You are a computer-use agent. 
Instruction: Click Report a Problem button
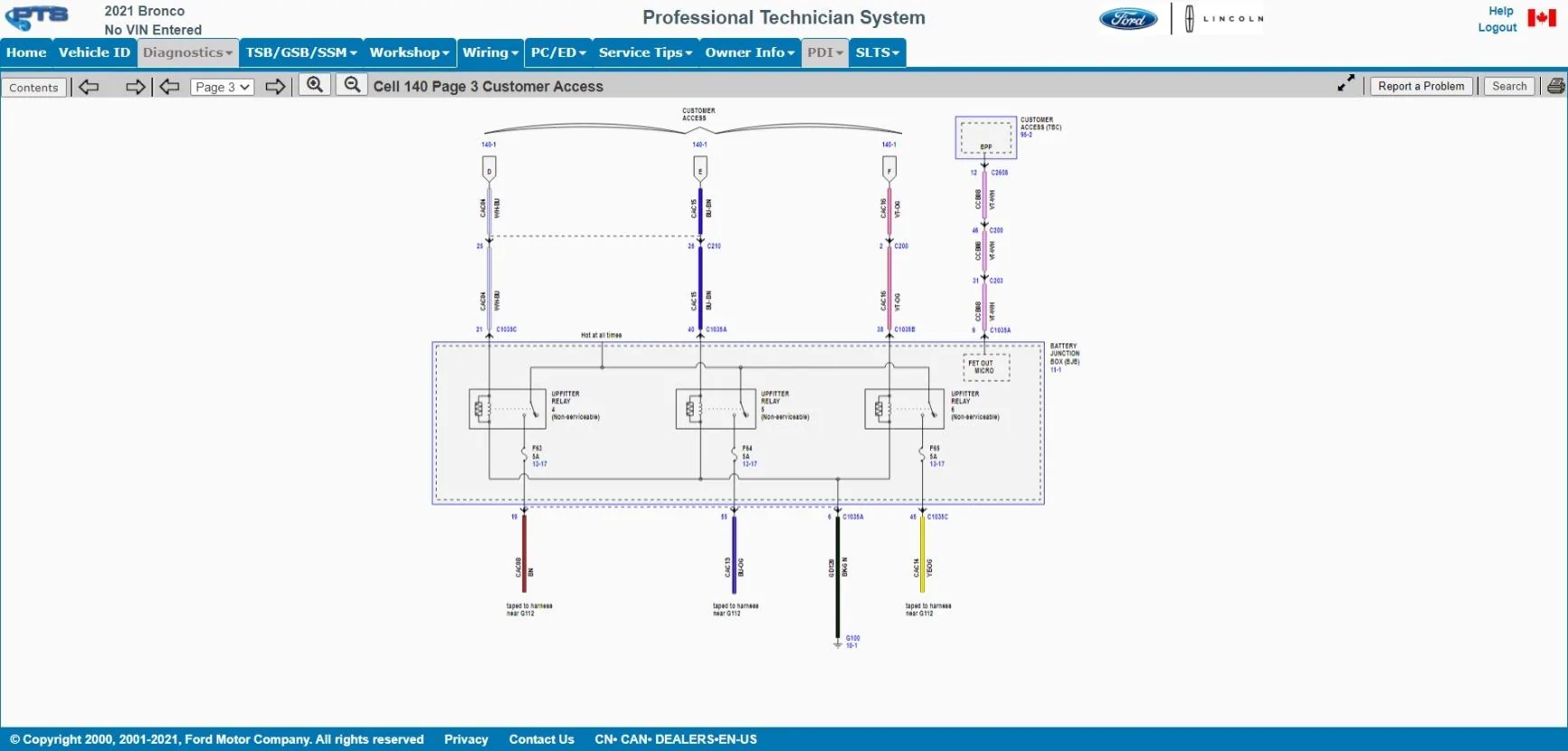1421,86
